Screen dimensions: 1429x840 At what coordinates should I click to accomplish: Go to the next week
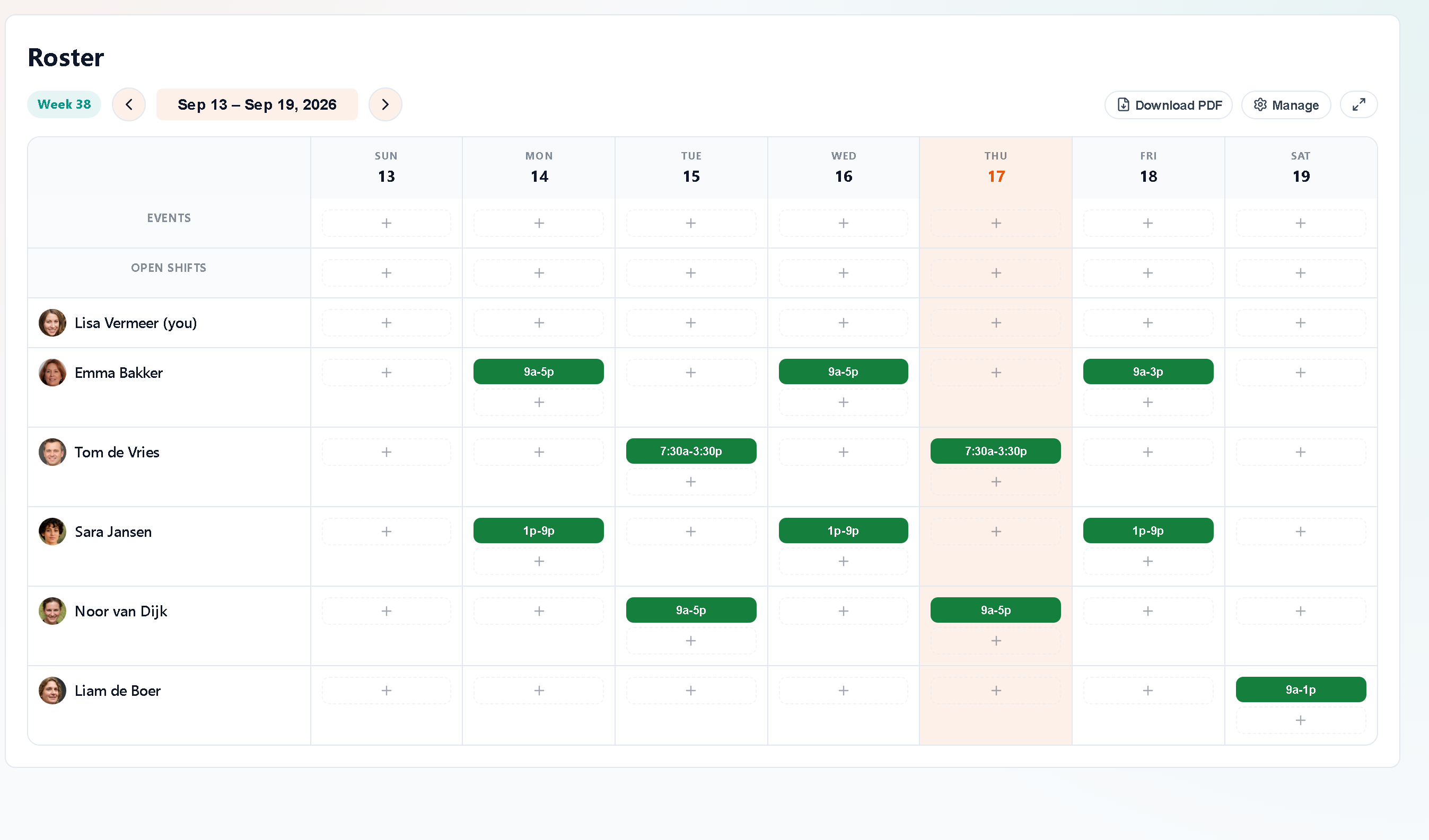[x=385, y=104]
